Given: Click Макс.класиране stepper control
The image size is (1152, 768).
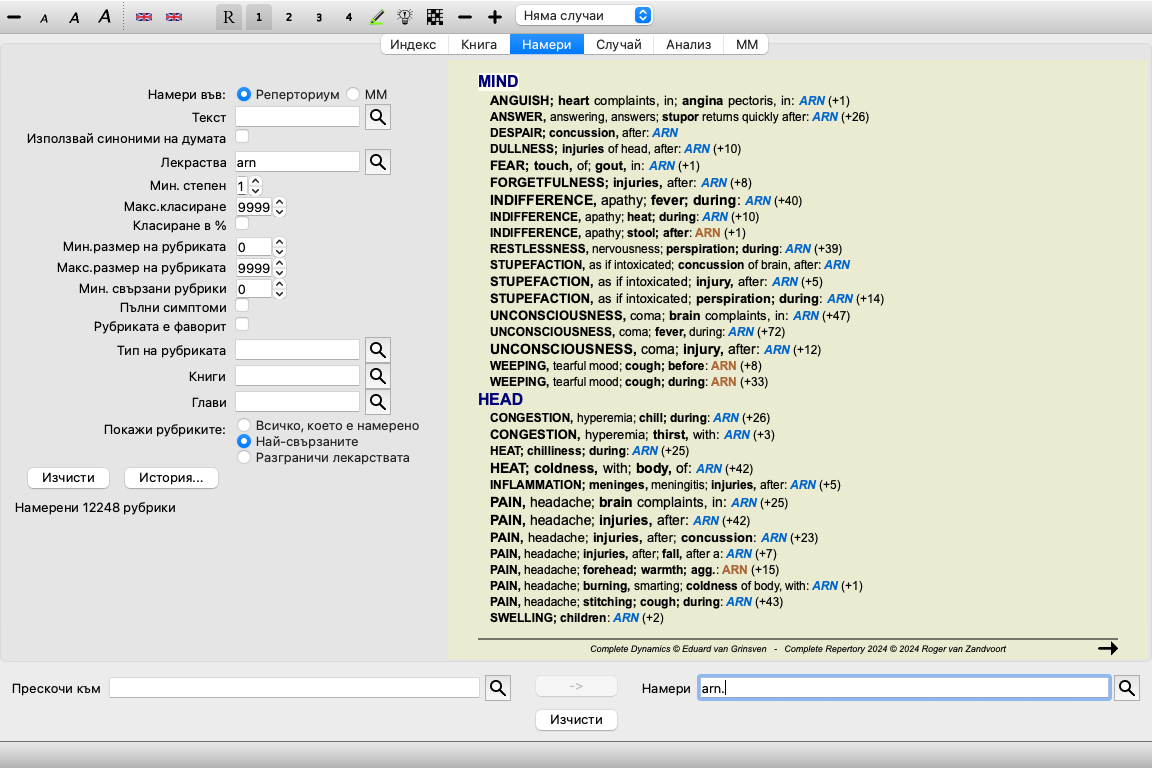Looking at the screenshot, I should coord(280,207).
